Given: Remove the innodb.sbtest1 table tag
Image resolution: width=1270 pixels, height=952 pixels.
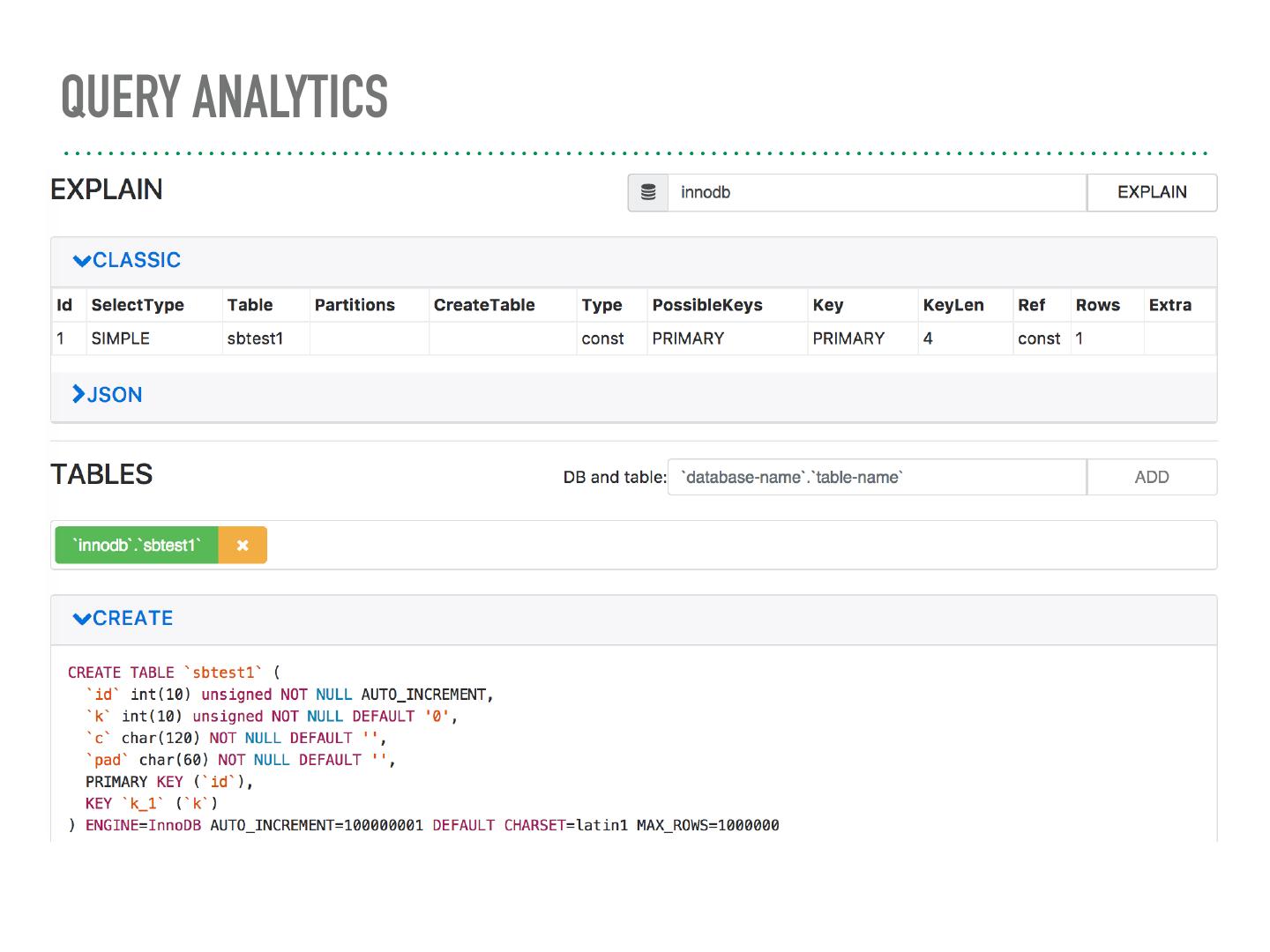Looking at the screenshot, I should pos(243,545).
